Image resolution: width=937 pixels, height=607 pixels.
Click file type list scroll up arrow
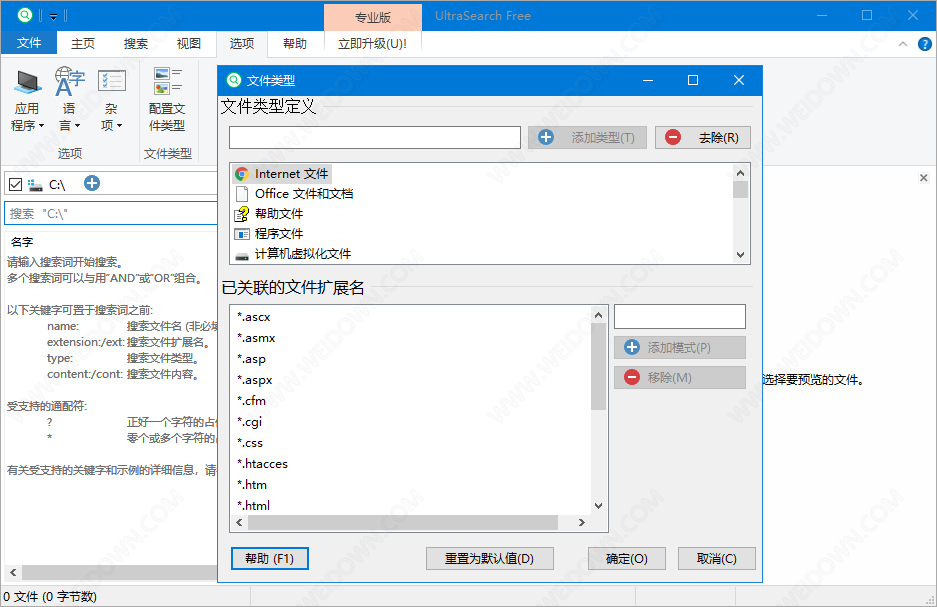(x=740, y=173)
